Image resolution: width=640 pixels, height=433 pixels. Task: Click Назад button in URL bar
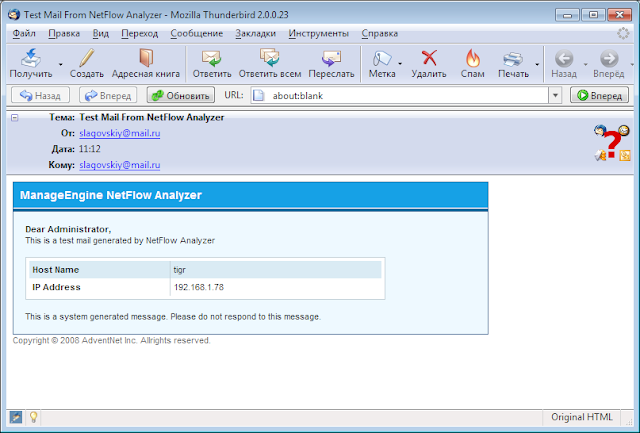[40, 95]
